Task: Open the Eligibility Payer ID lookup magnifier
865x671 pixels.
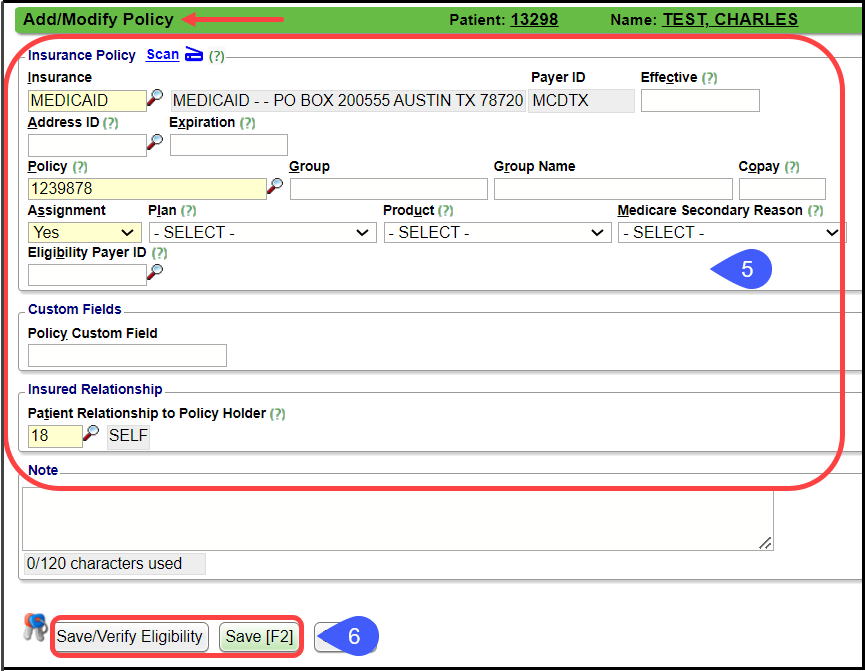Action: click(x=155, y=272)
